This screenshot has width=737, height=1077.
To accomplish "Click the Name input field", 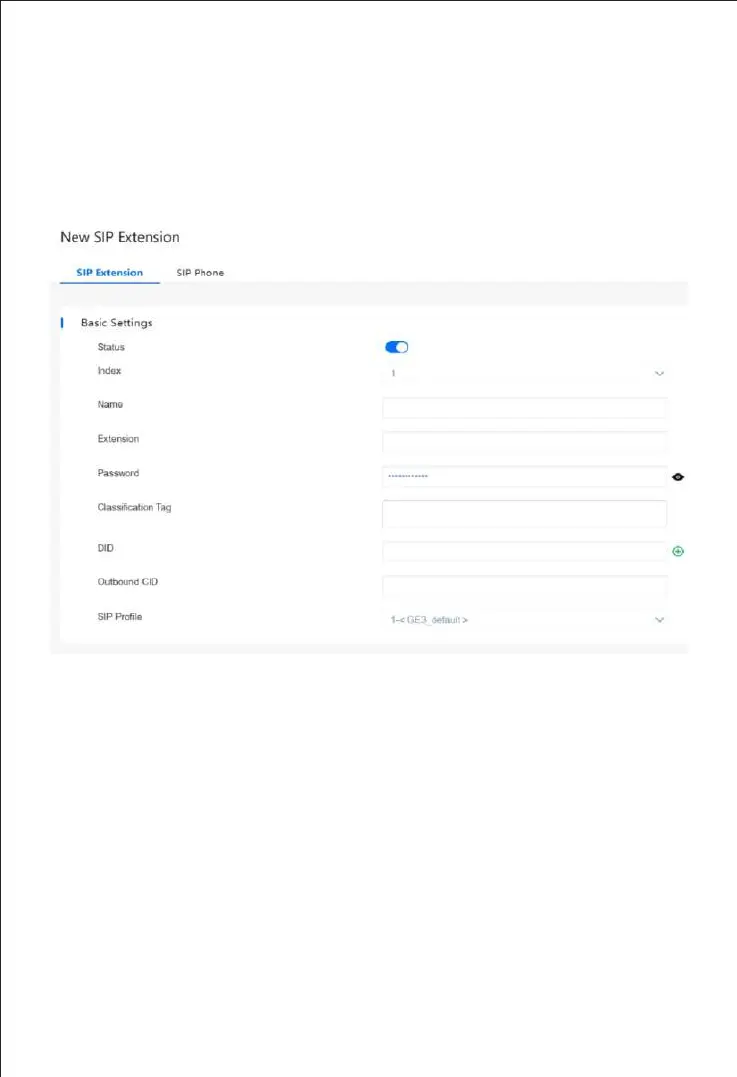I will (x=524, y=407).
